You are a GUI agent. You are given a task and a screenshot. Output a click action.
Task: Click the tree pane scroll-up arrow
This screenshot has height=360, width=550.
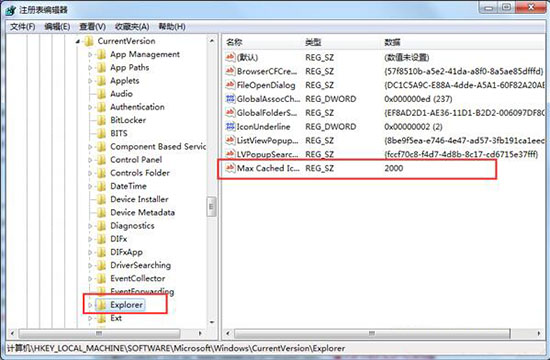(212, 41)
